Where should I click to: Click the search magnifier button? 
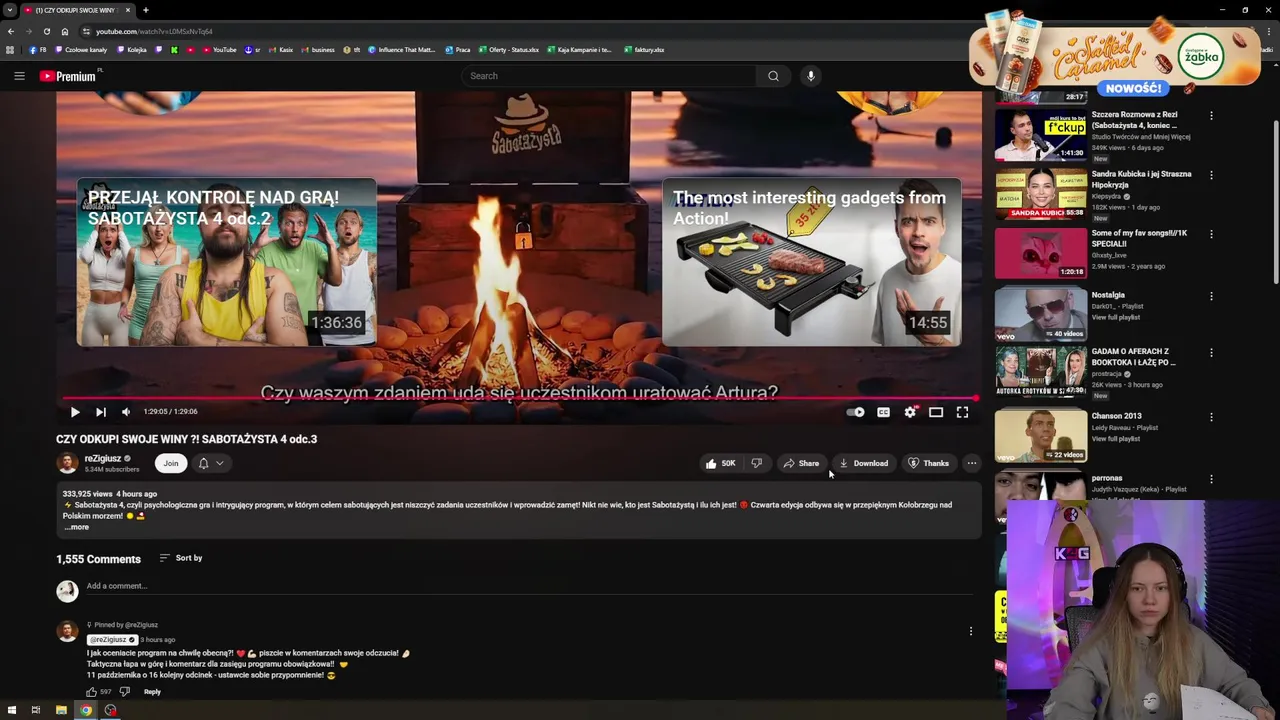(773, 76)
